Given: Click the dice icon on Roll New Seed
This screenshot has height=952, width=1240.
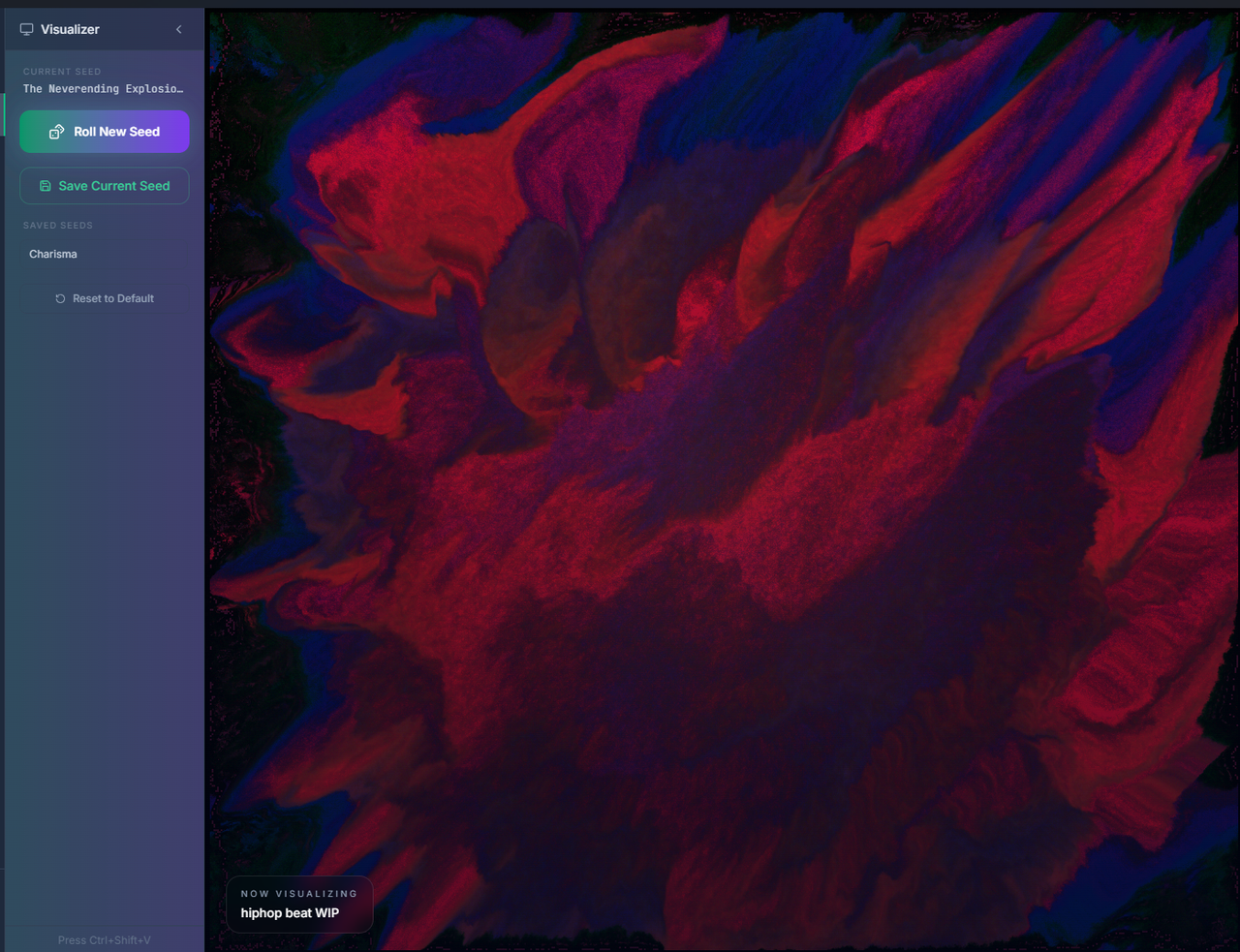Looking at the screenshot, I should coord(57,132).
